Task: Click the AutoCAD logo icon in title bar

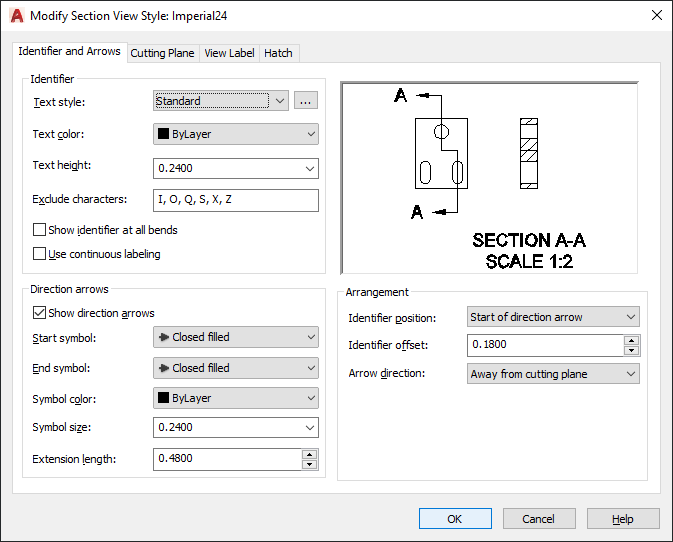Action: [x=17, y=15]
